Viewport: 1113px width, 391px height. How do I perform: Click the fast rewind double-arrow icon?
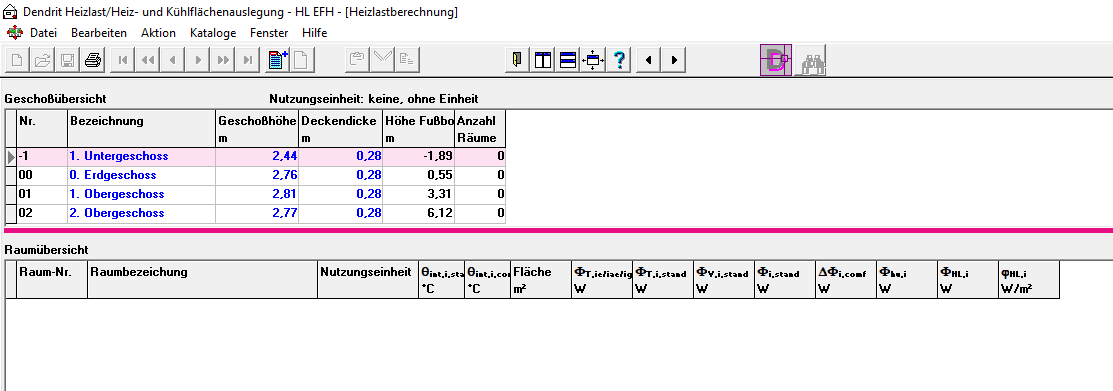coord(148,60)
